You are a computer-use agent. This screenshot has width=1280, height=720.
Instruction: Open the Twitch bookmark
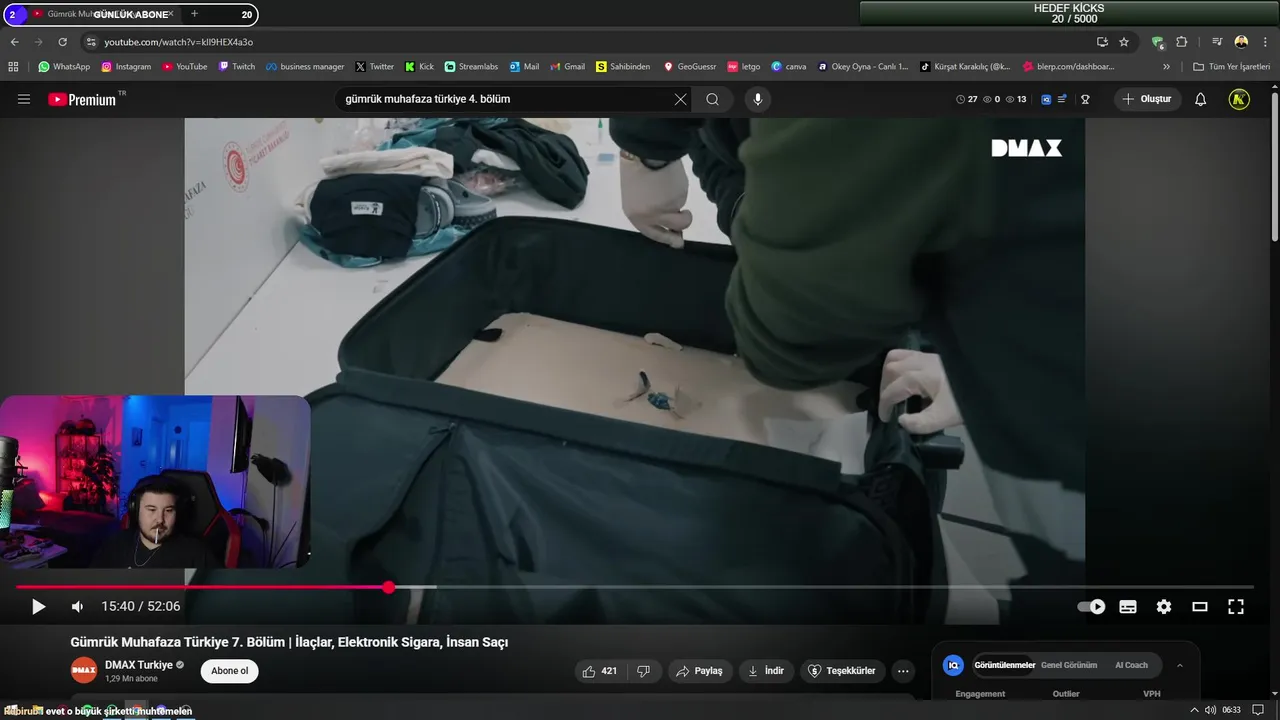pos(237,67)
